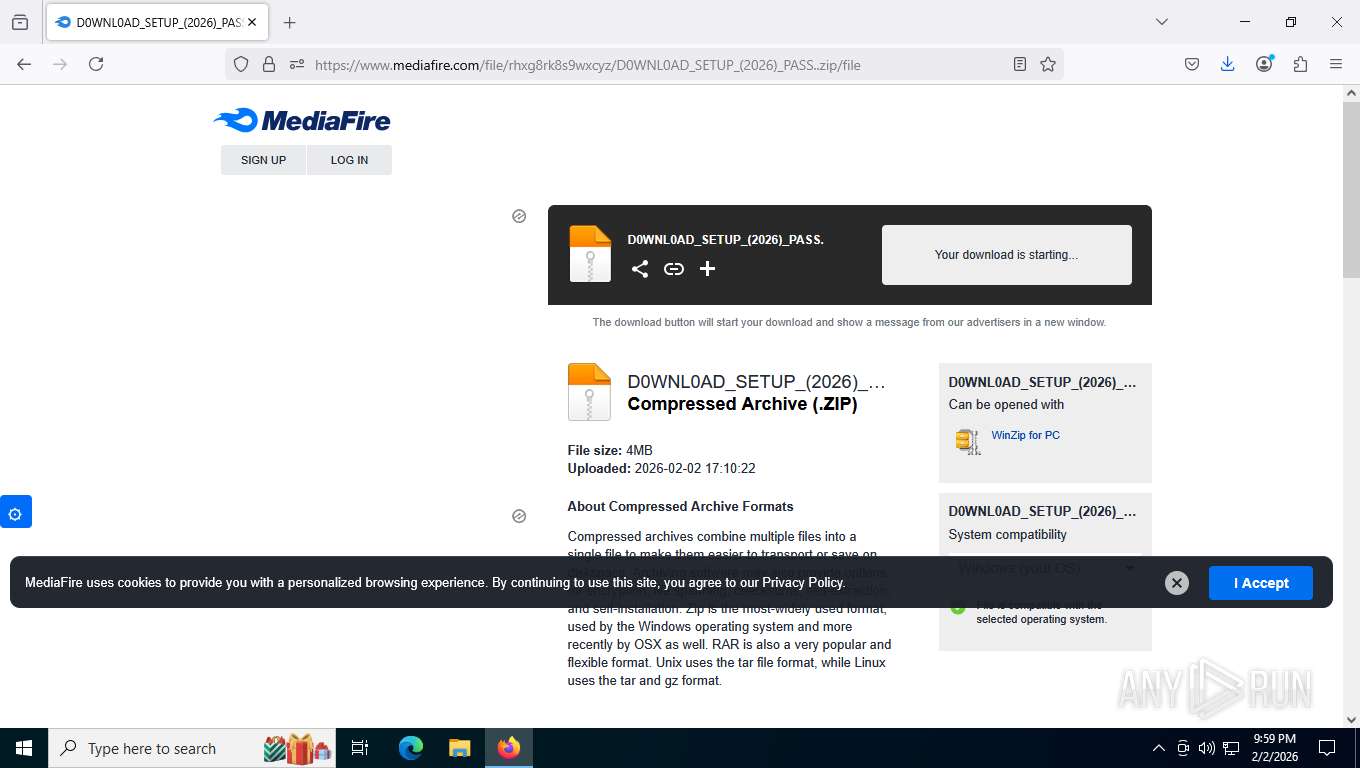This screenshot has width=1360, height=768.
Task: Open the system compatibility OS dropdown
Action: [x=1045, y=568]
